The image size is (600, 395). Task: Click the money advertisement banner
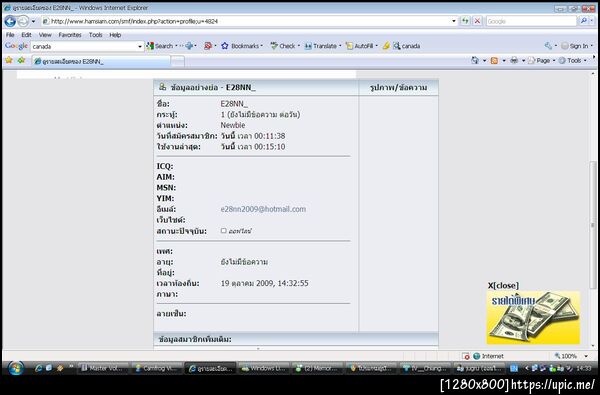tap(533, 317)
